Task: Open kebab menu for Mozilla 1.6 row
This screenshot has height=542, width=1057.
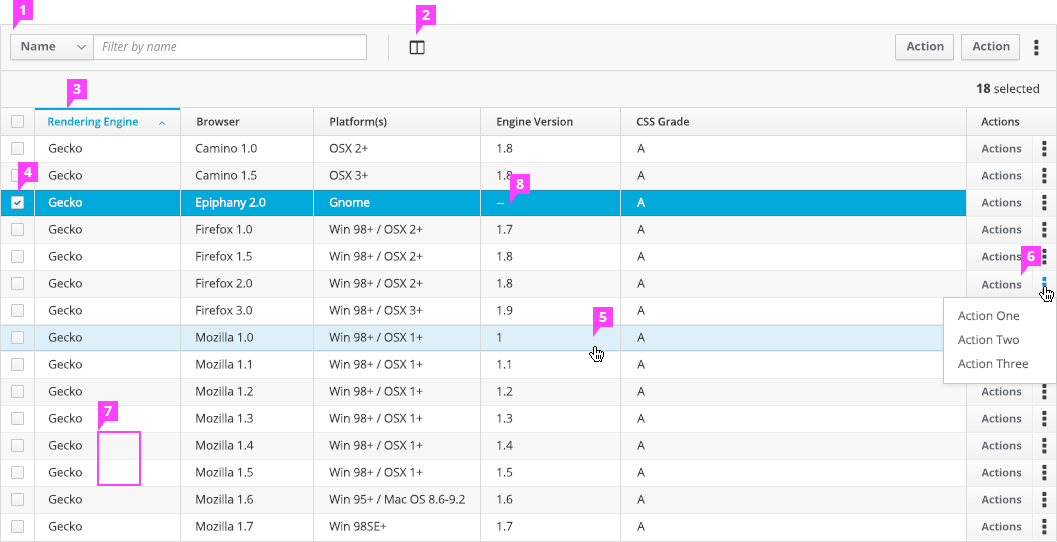Action: pos(1044,500)
